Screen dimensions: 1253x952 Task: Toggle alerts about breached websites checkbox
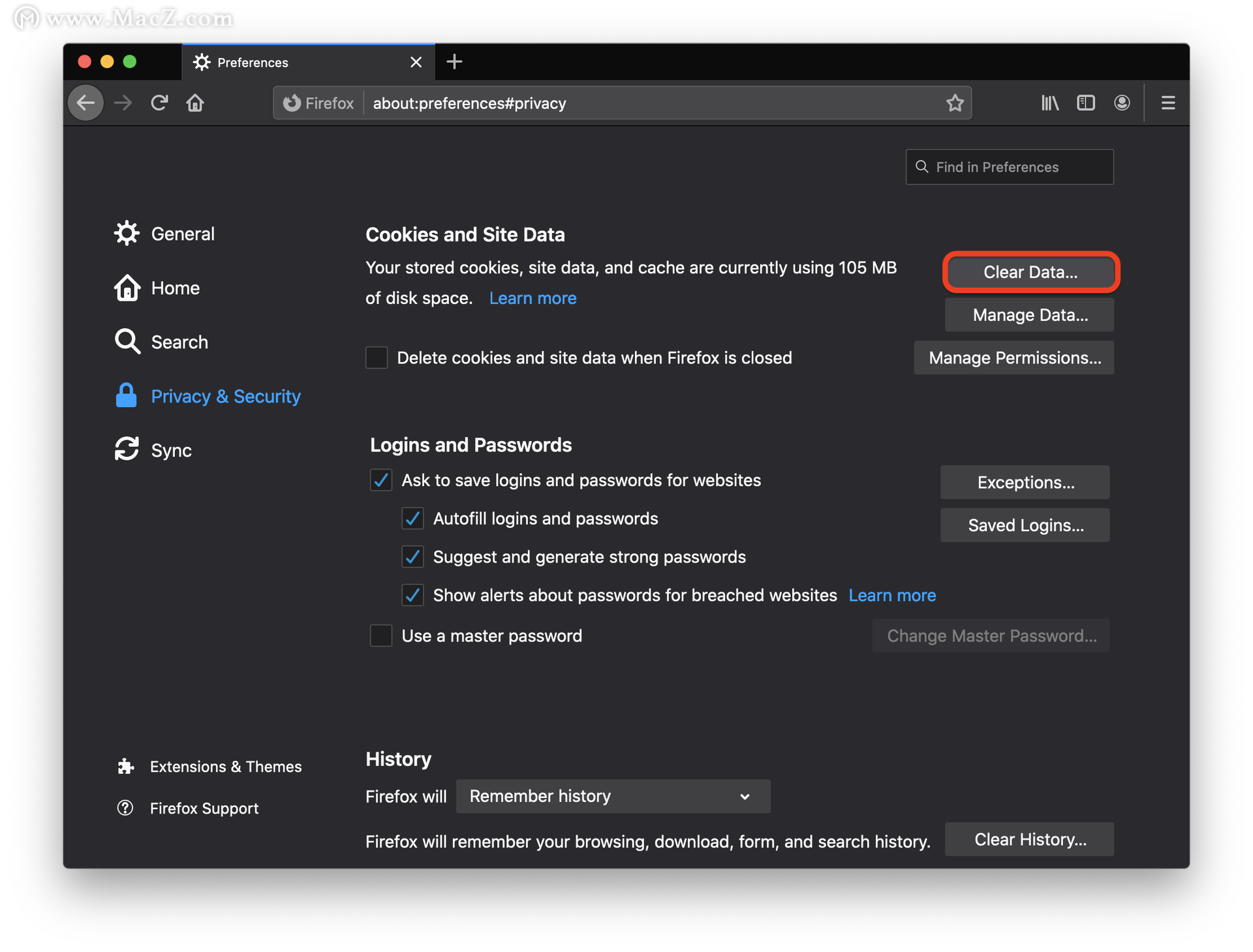click(412, 595)
